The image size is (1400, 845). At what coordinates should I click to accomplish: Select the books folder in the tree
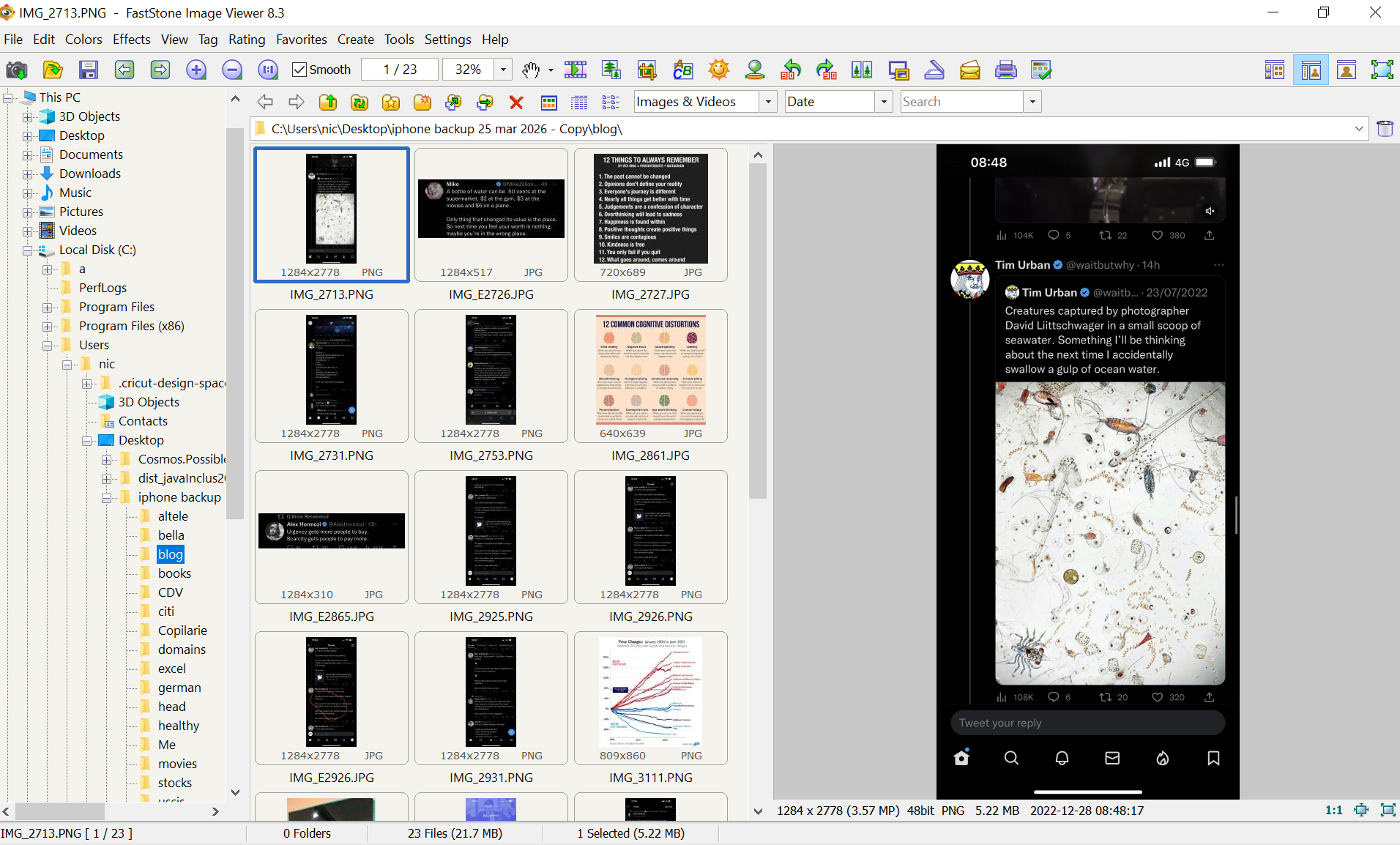coord(174,573)
